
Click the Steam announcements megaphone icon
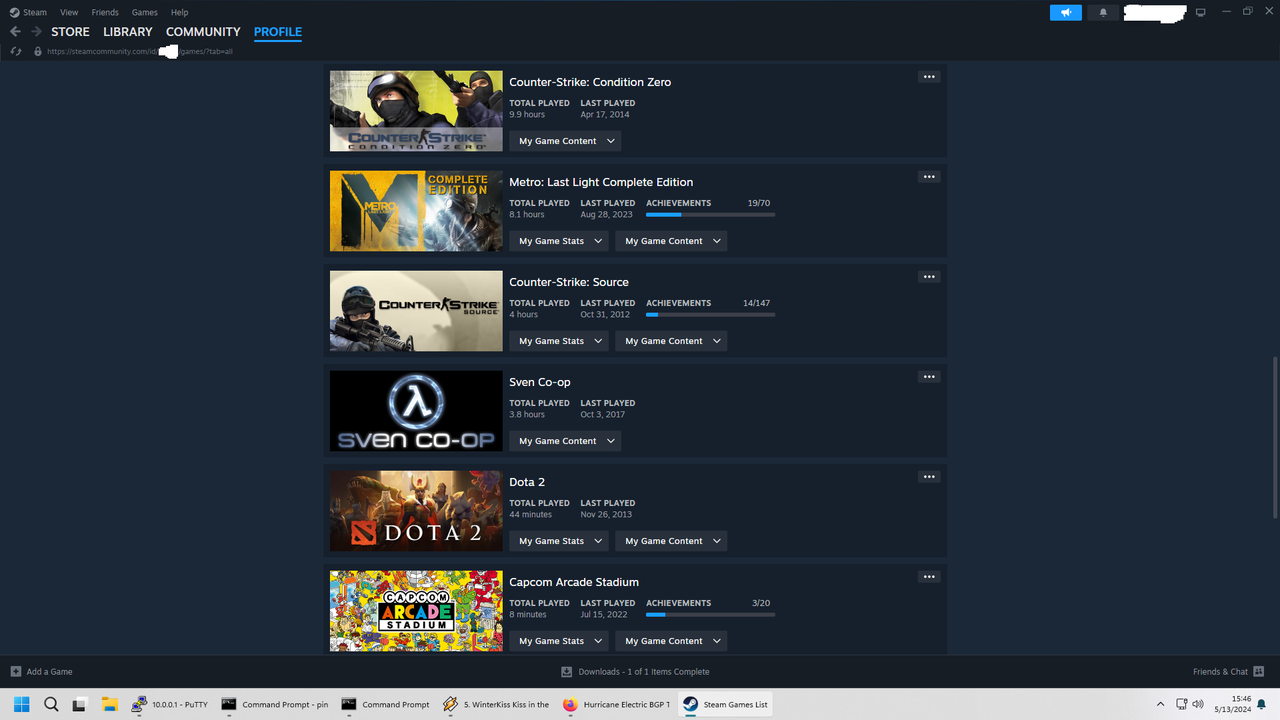coord(1066,12)
